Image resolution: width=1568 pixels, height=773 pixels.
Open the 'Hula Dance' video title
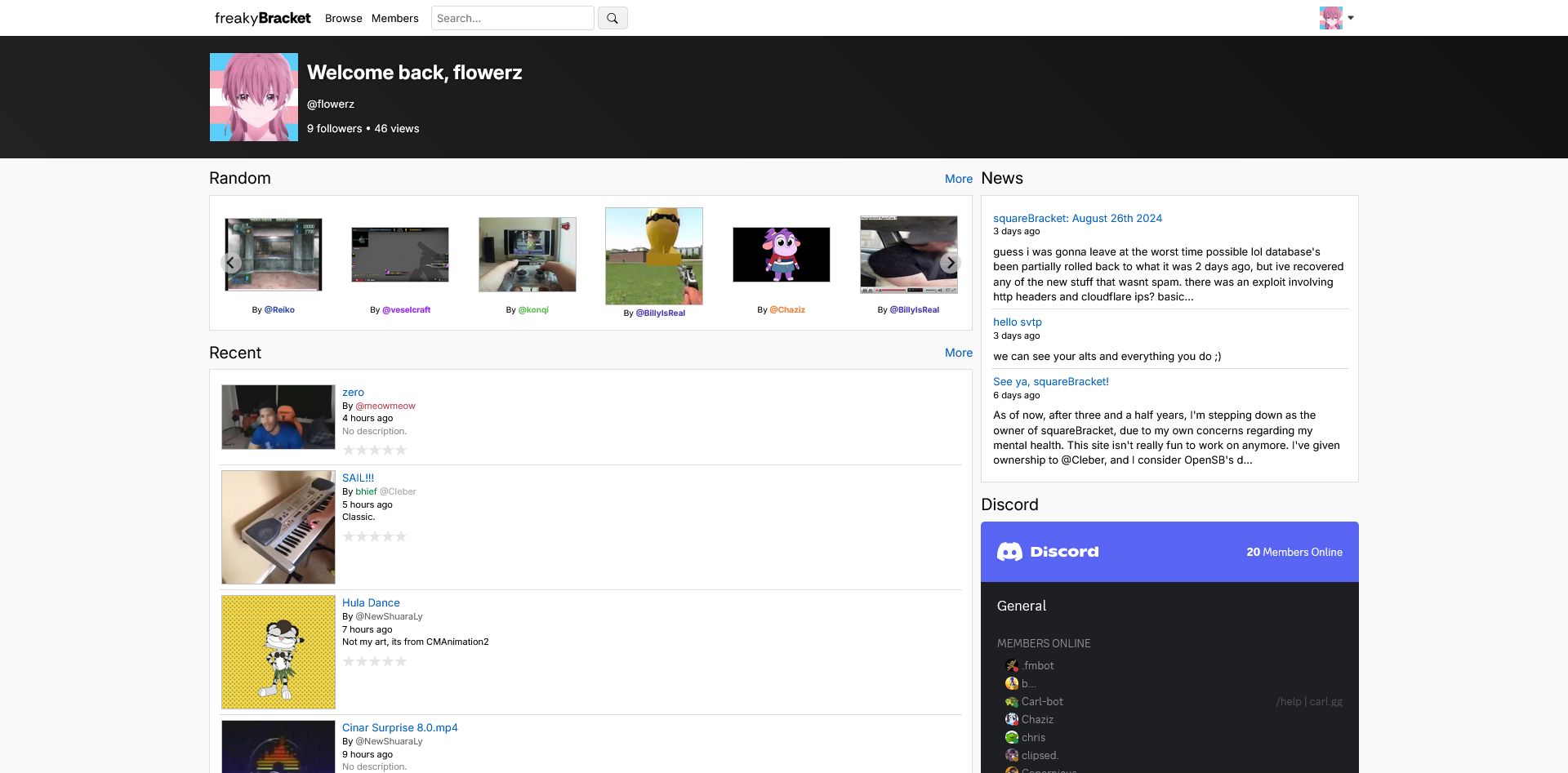[371, 603]
